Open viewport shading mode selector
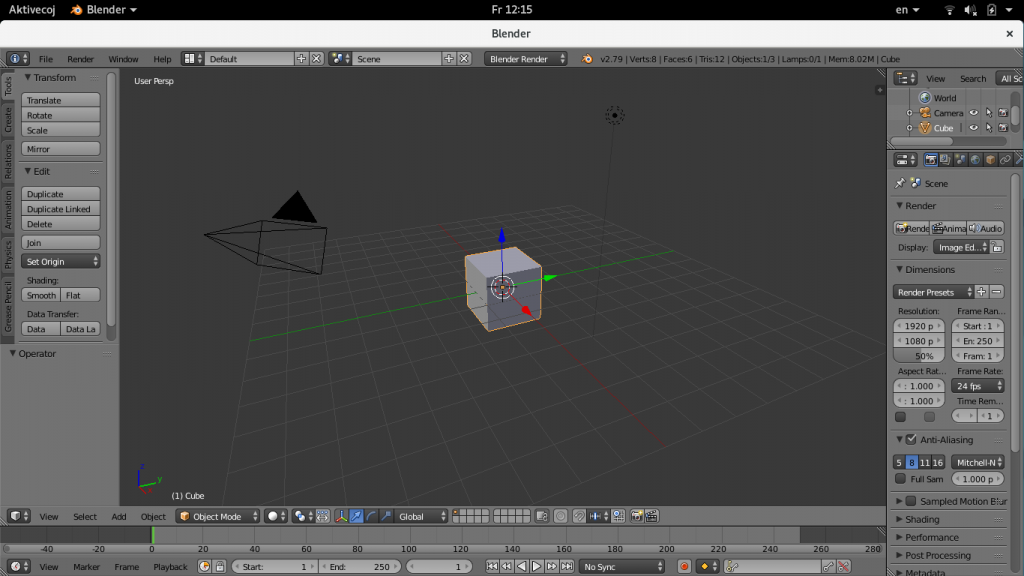Screen dimensions: 1024x576 (277, 516)
